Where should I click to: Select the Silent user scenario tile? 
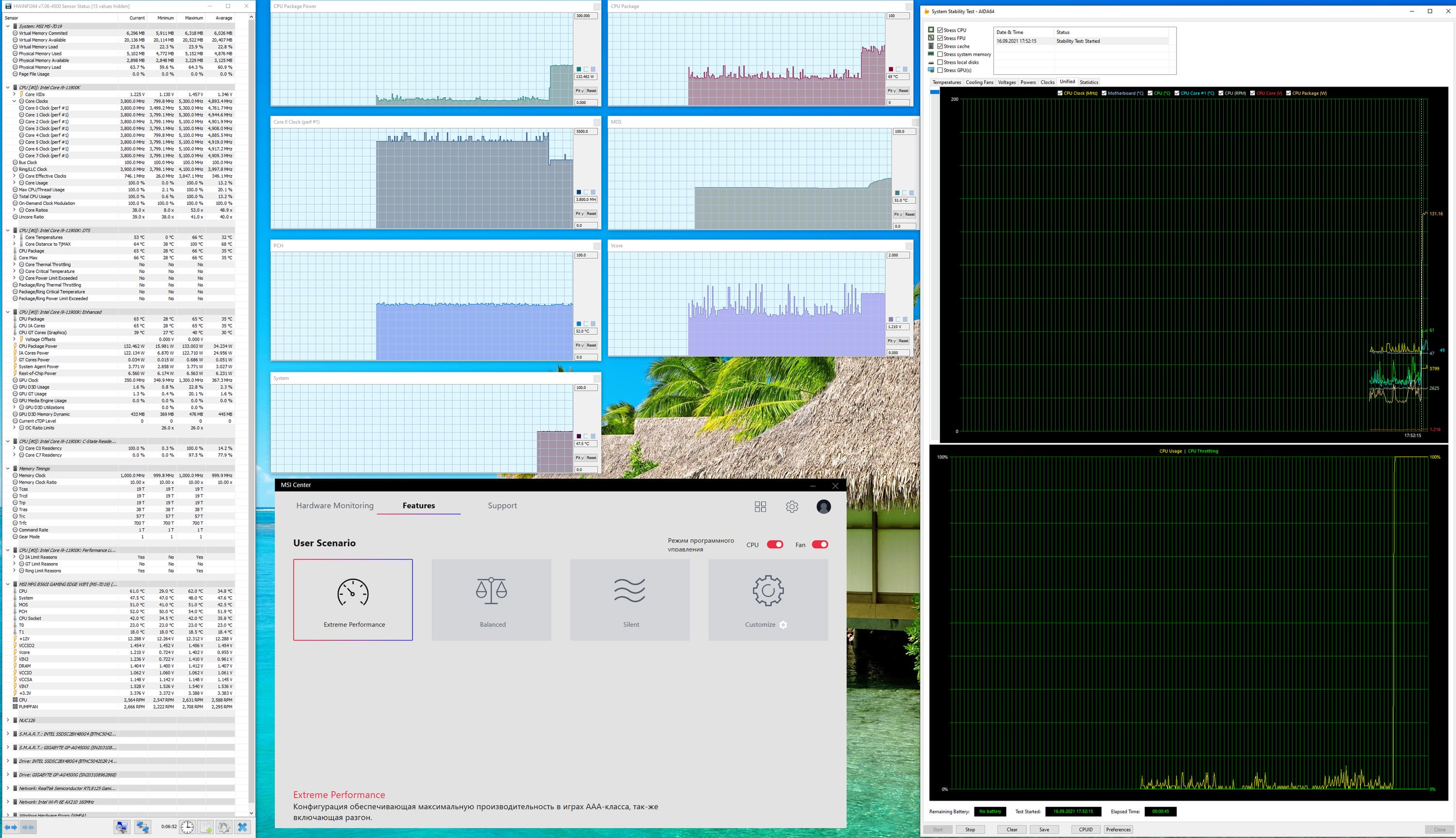[x=629, y=599]
